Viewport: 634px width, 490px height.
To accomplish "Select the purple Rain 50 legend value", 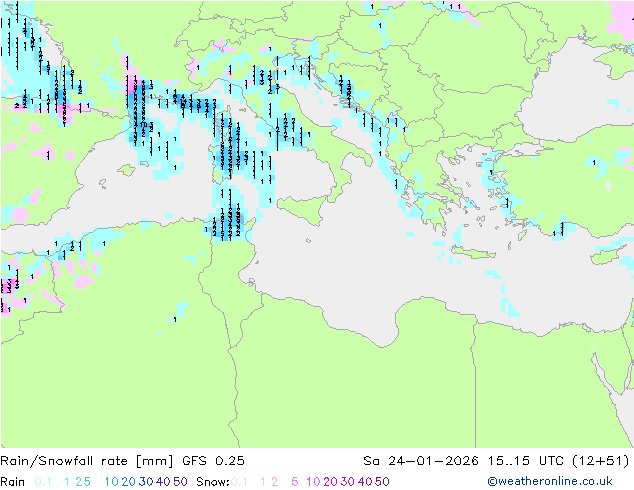I will pyautogui.click(x=180, y=482).
